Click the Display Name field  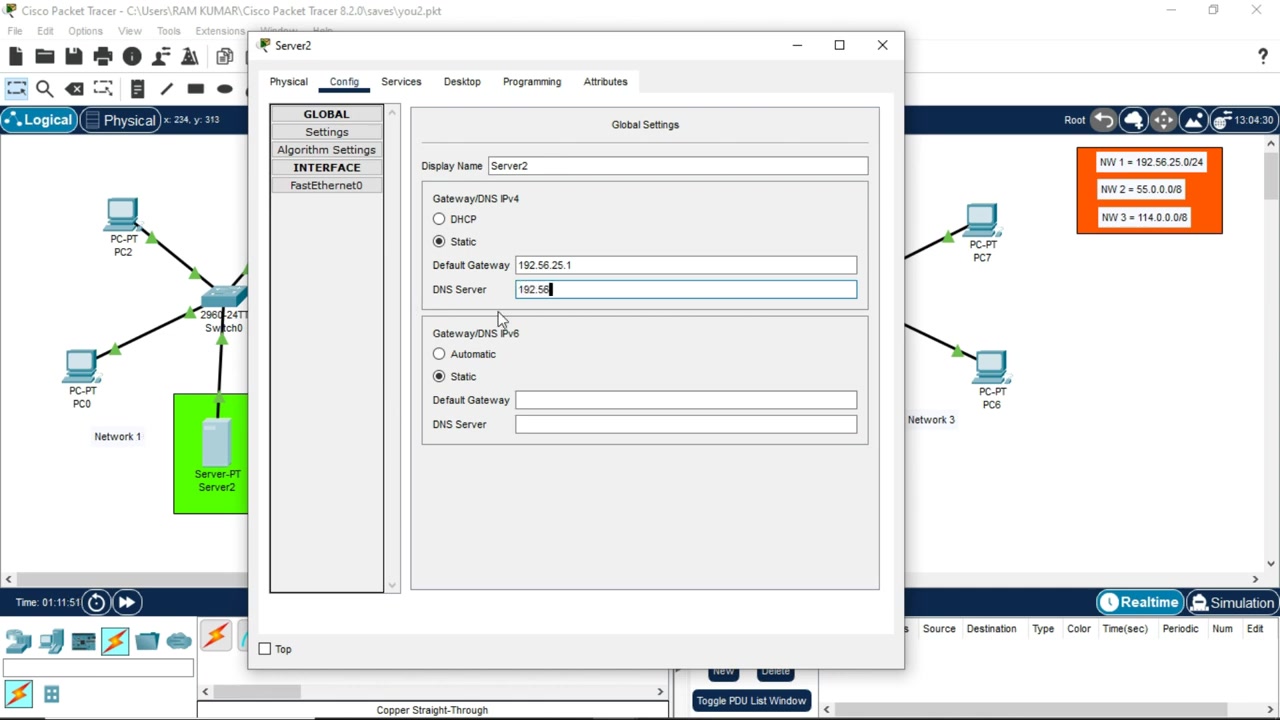pos(678,166)
